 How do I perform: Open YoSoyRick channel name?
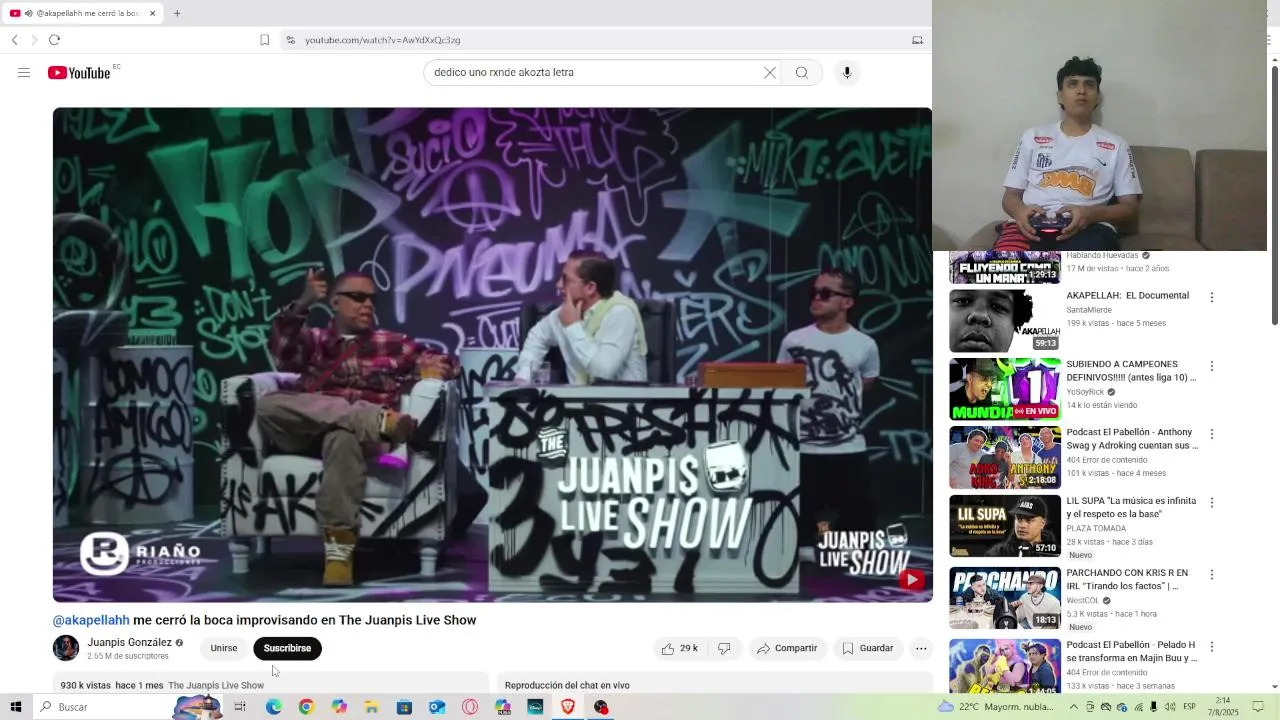click(1085, 392)
